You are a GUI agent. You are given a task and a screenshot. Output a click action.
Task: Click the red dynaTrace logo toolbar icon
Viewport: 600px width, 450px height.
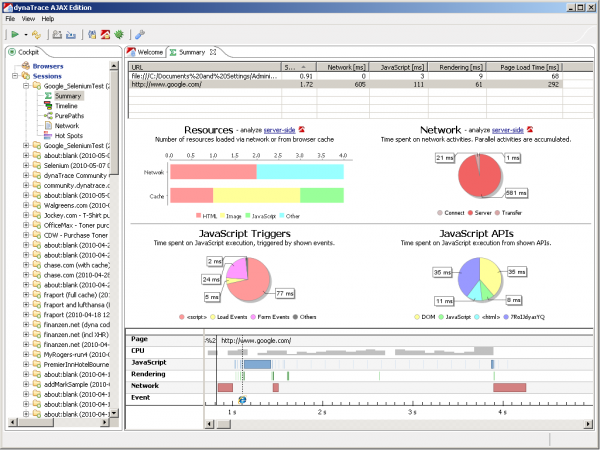click(105, 35)
